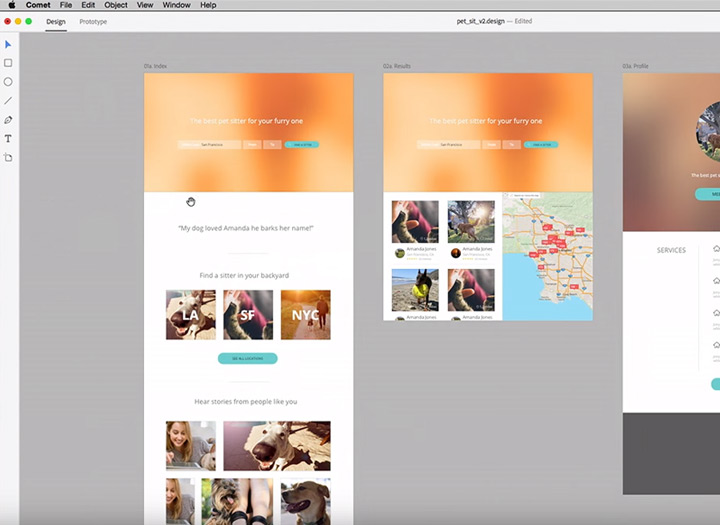Select the Ellipse tool

(x=8, y=82)
